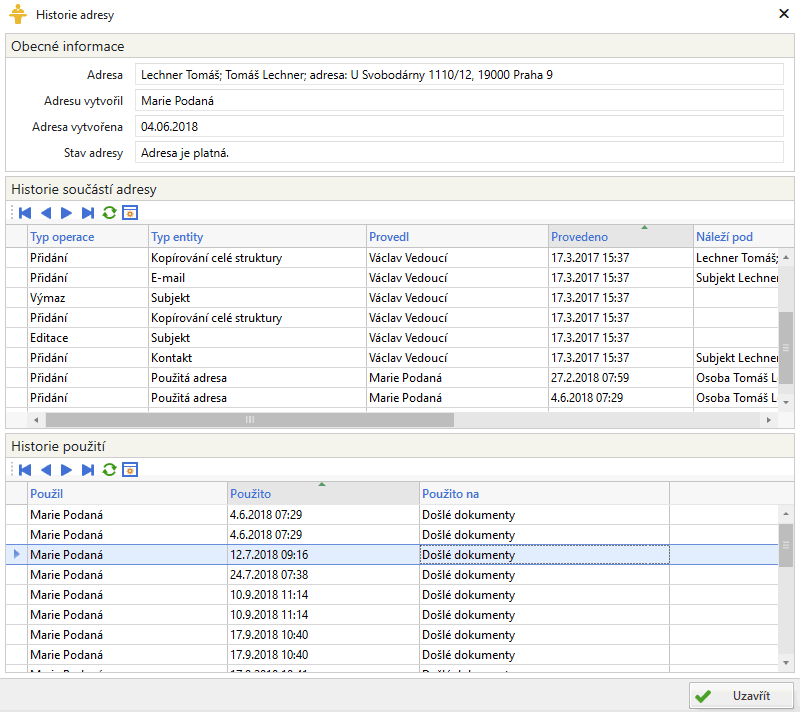
Task: Sort by Provedeno column header
Action: pos(620,237)
